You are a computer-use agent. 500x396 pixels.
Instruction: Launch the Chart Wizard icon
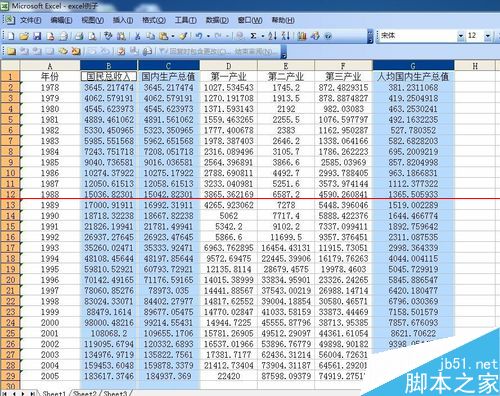(x=302, y=36)
